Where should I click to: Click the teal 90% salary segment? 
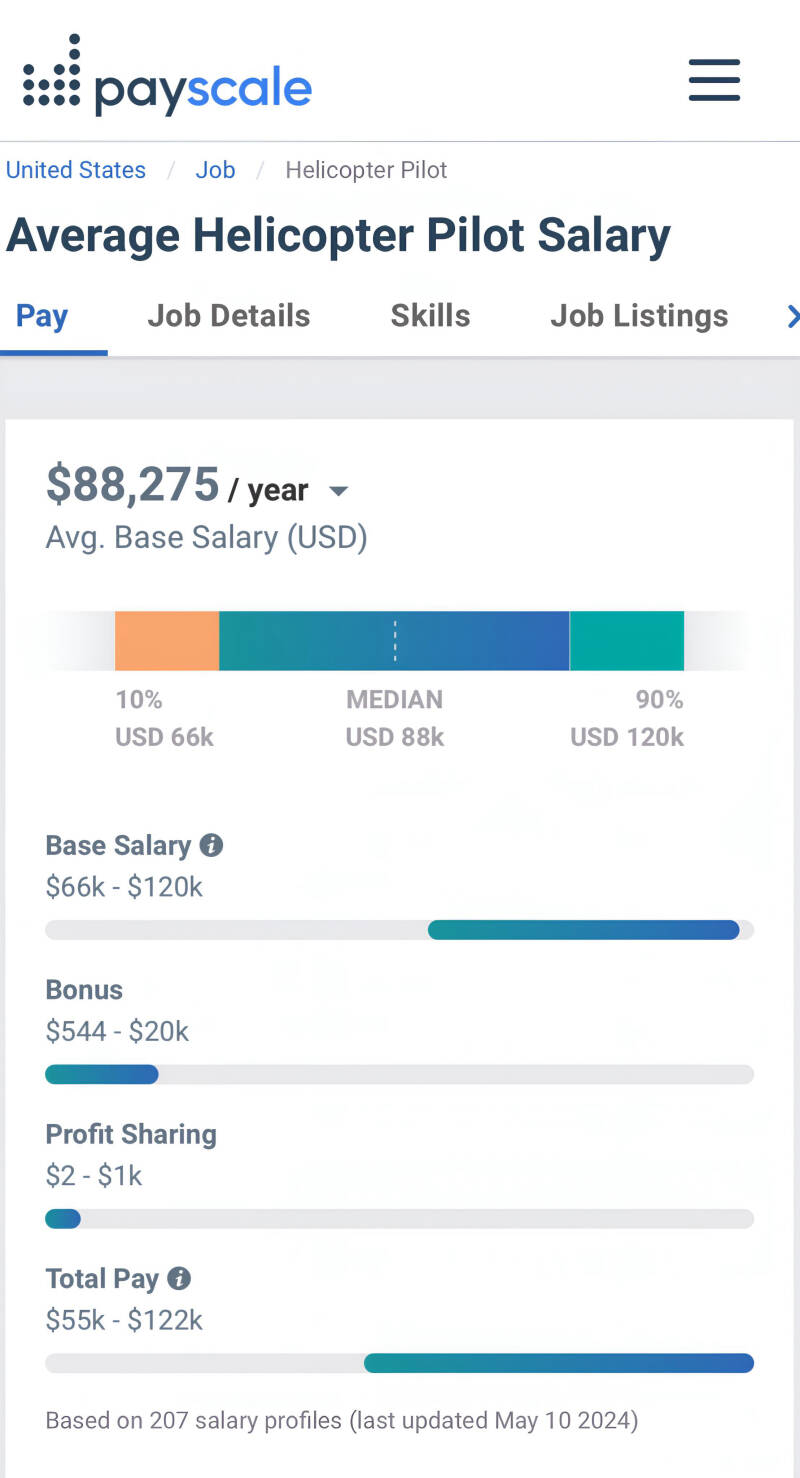627,641
